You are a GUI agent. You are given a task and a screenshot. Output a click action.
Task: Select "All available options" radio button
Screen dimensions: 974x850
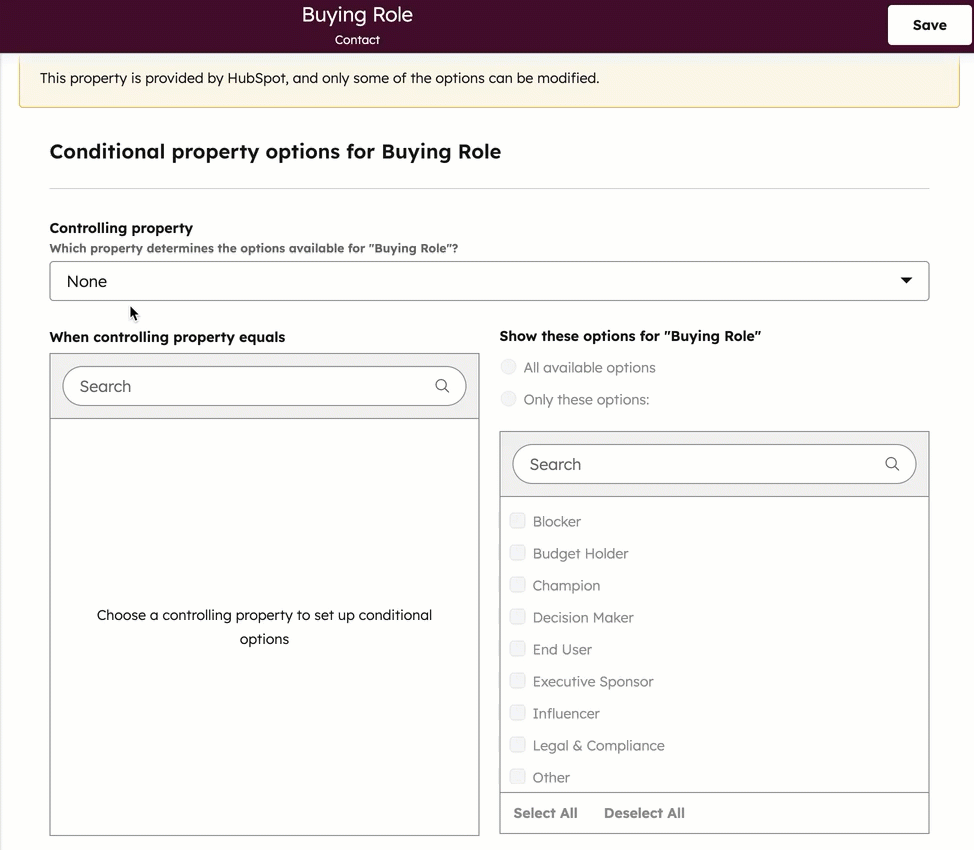[509, 367]
